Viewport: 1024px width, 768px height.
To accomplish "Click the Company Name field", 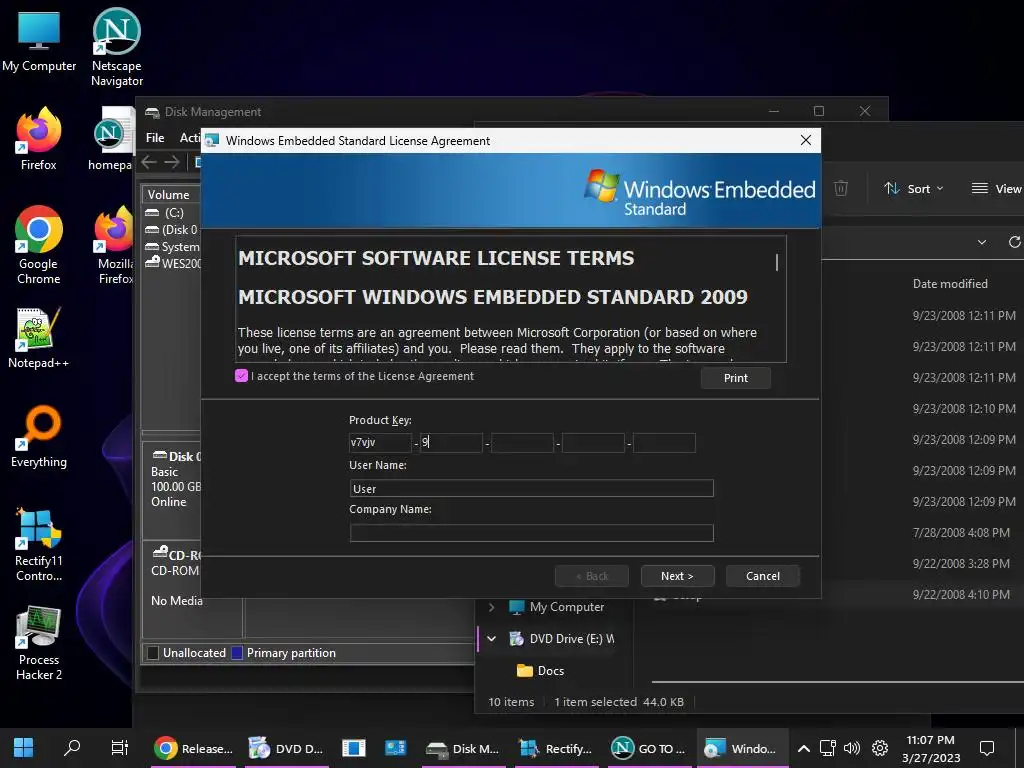I will coord(532,533).
